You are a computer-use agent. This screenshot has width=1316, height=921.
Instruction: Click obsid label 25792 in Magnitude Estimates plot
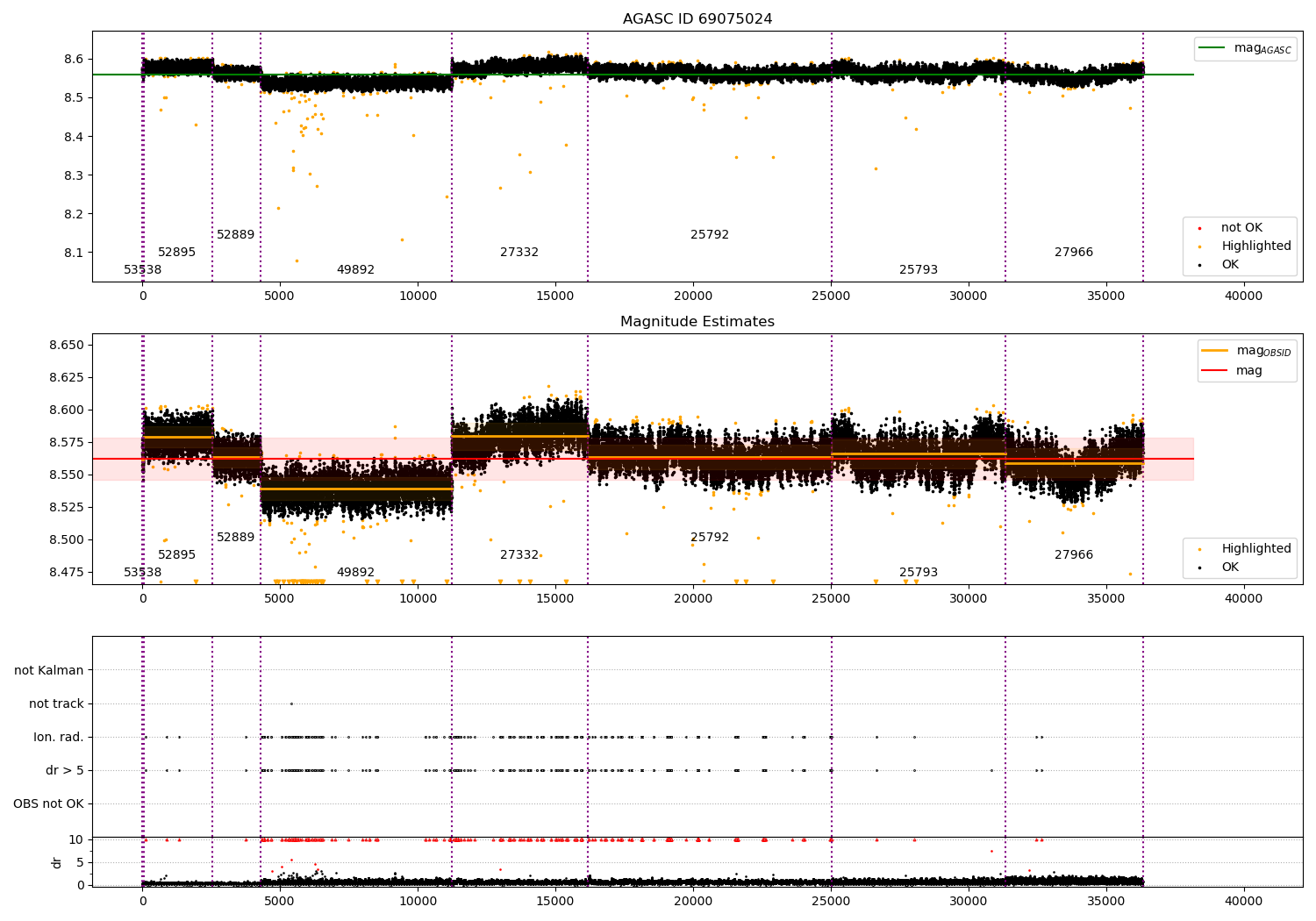[710, 538]
